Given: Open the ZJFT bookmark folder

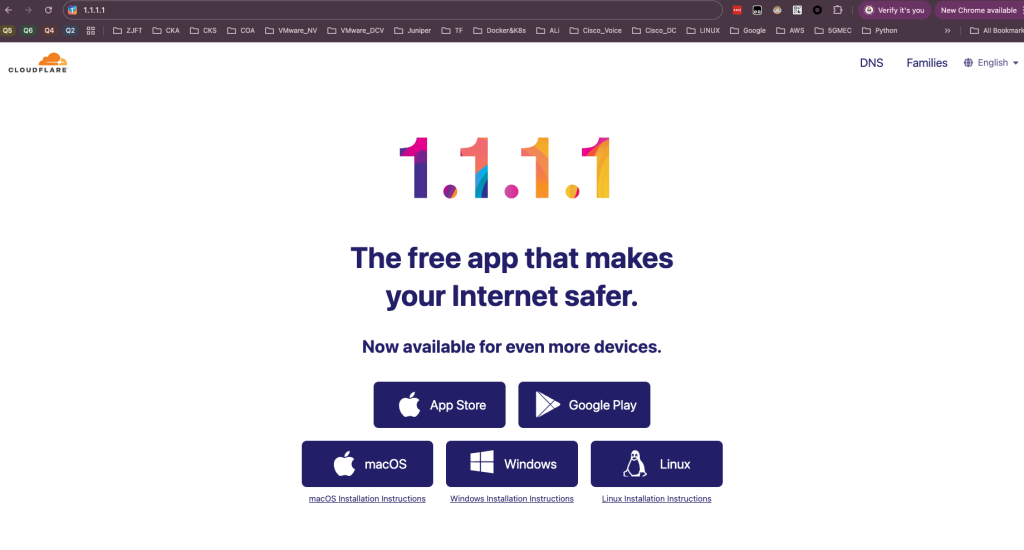Looking at the screenshot, I should click(127, 31).
